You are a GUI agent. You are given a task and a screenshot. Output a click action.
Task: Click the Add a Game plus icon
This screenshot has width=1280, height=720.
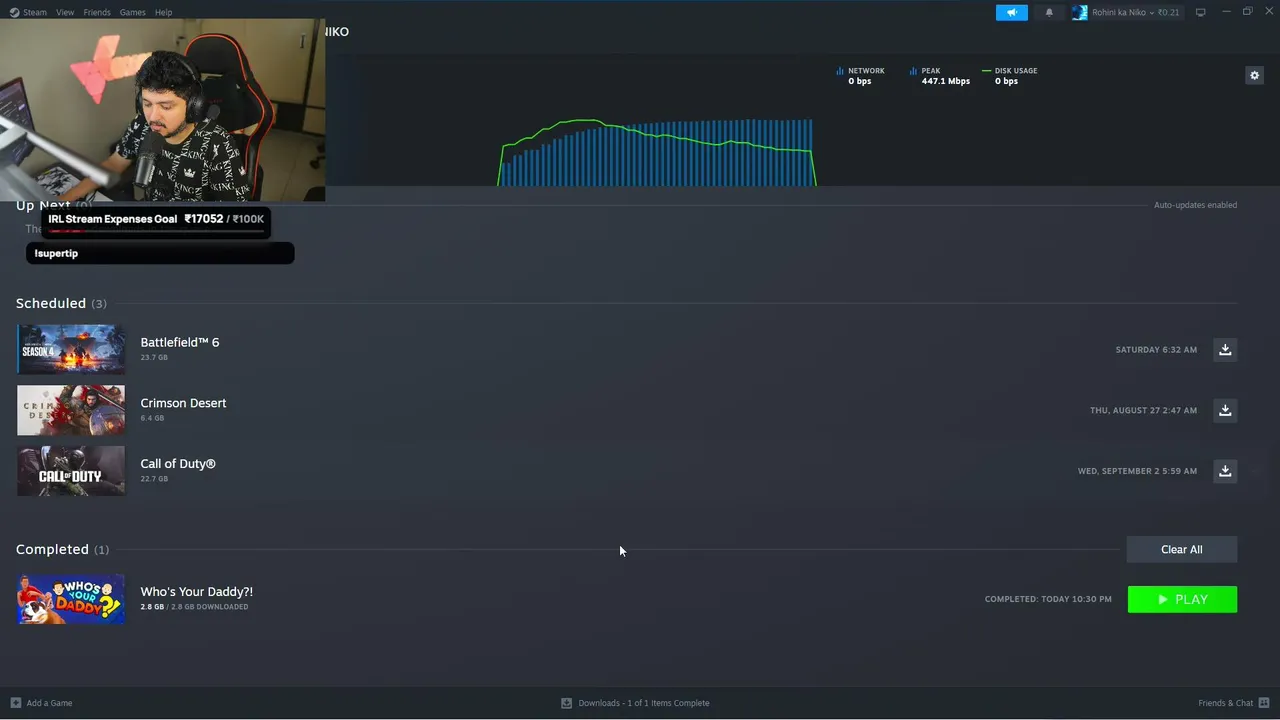tap(15, 703)
